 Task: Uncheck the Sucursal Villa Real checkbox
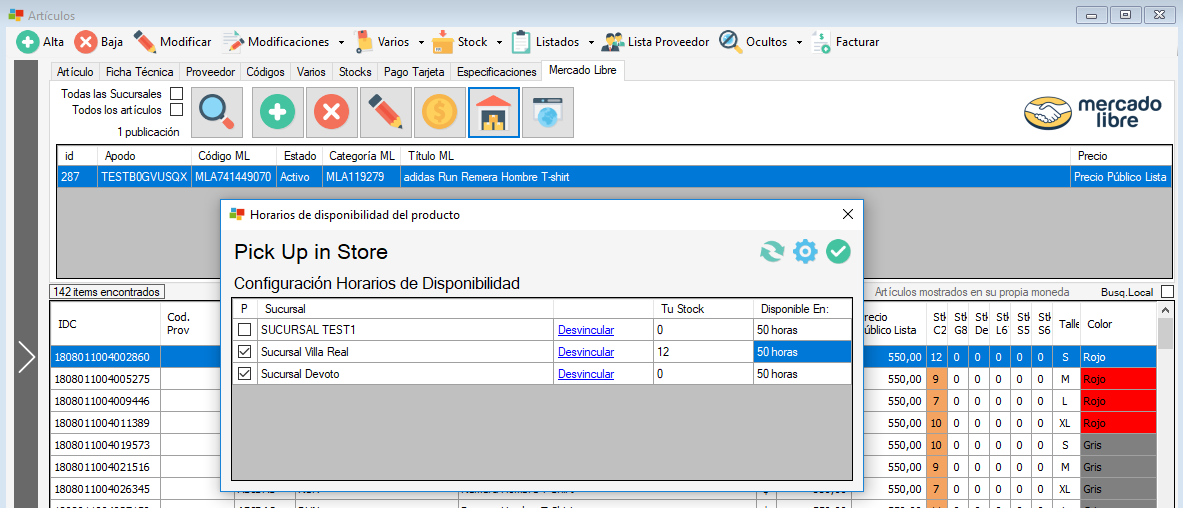[x=244, y=352]
